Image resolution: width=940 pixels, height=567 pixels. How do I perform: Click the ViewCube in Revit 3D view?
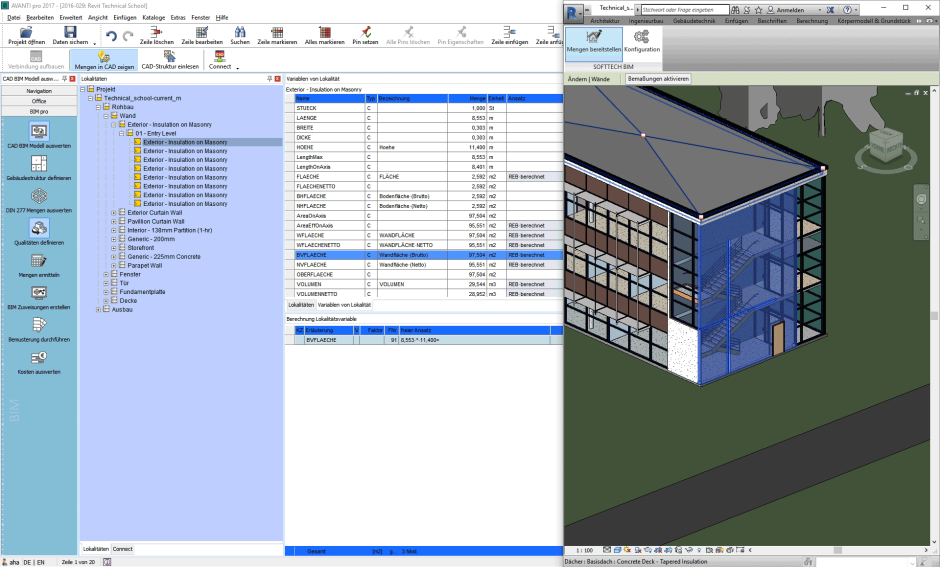pyautogui.click(x=886, y=145)
